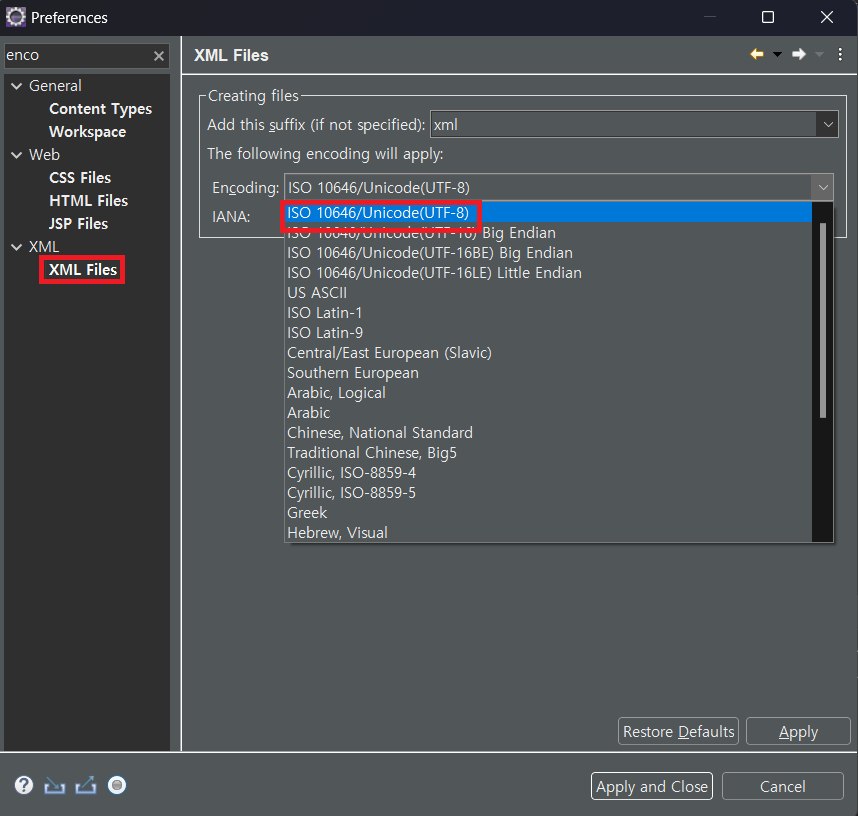Click the Cancel button
This screenshot has height=816, width=858.
point(782,786)
